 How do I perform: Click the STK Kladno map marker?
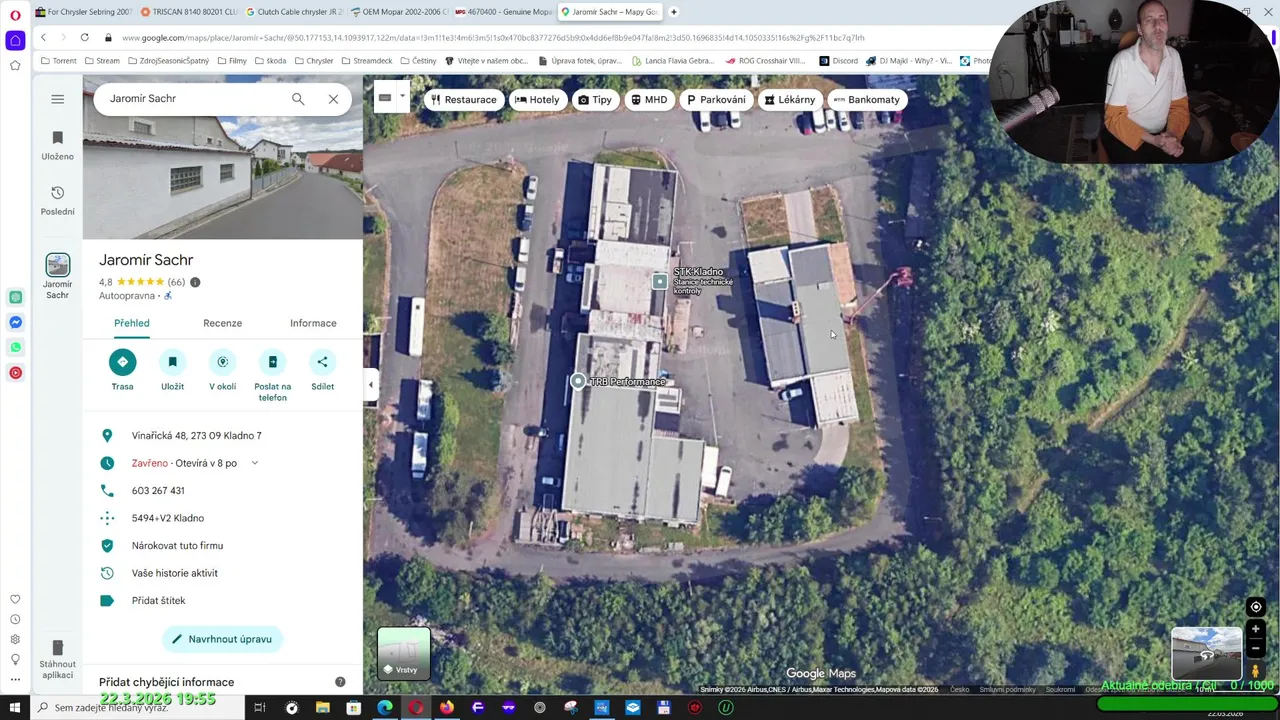(660, 282)
